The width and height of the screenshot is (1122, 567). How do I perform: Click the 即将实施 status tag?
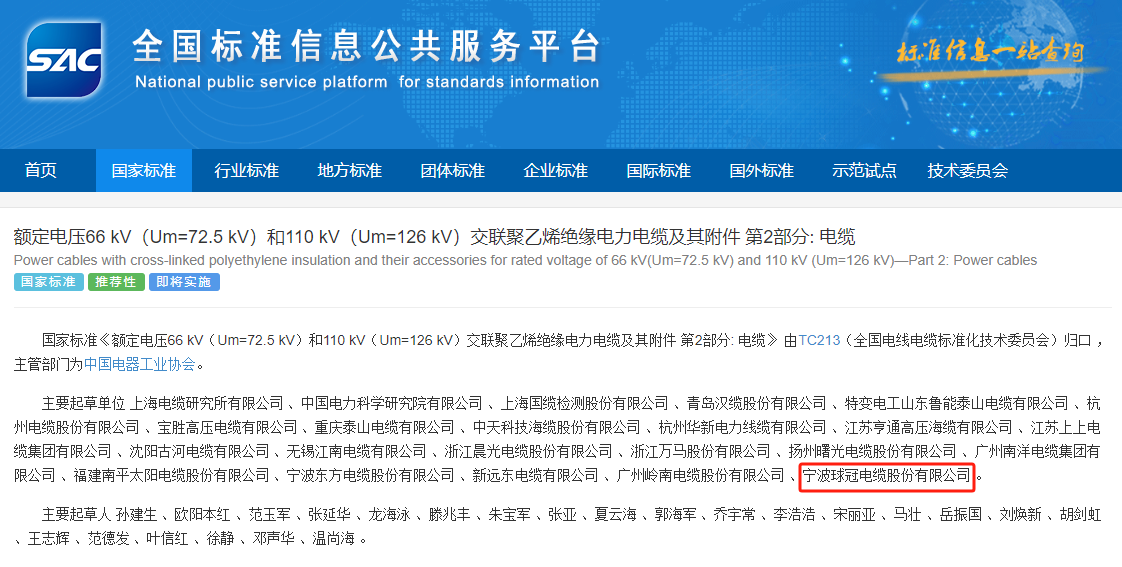point(184,281)
